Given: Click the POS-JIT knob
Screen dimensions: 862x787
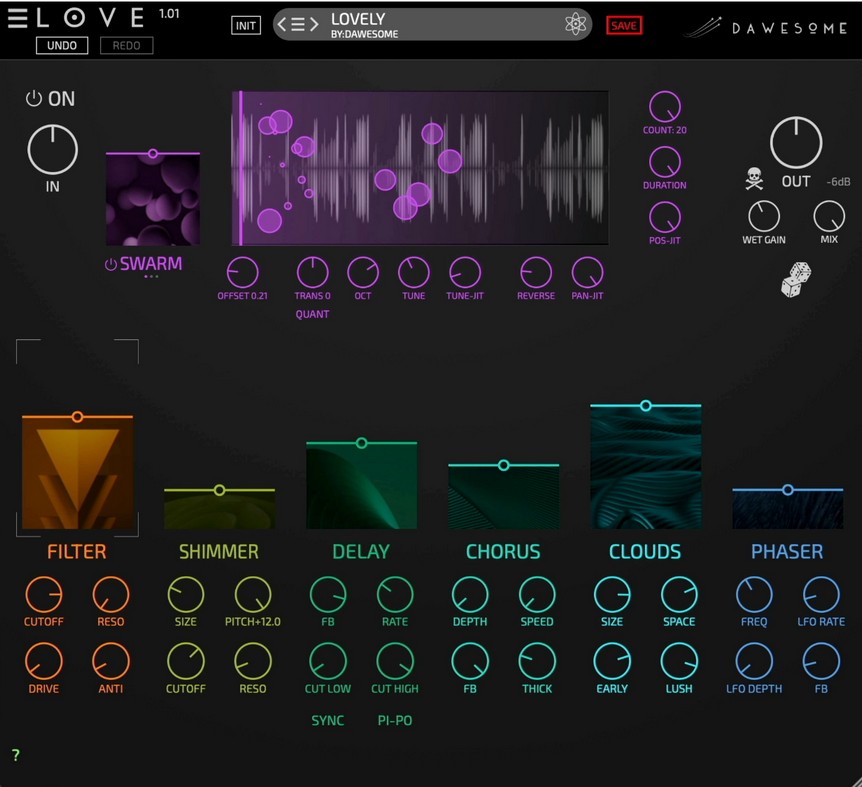Looking at the screenshot, I should (665, 217).
